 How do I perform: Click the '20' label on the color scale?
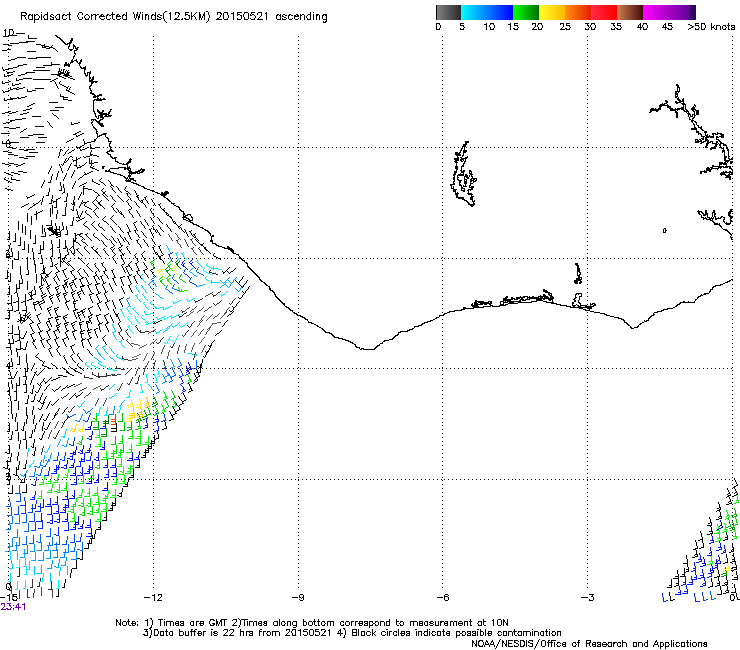pyautogui.click(x=537, y=27)
